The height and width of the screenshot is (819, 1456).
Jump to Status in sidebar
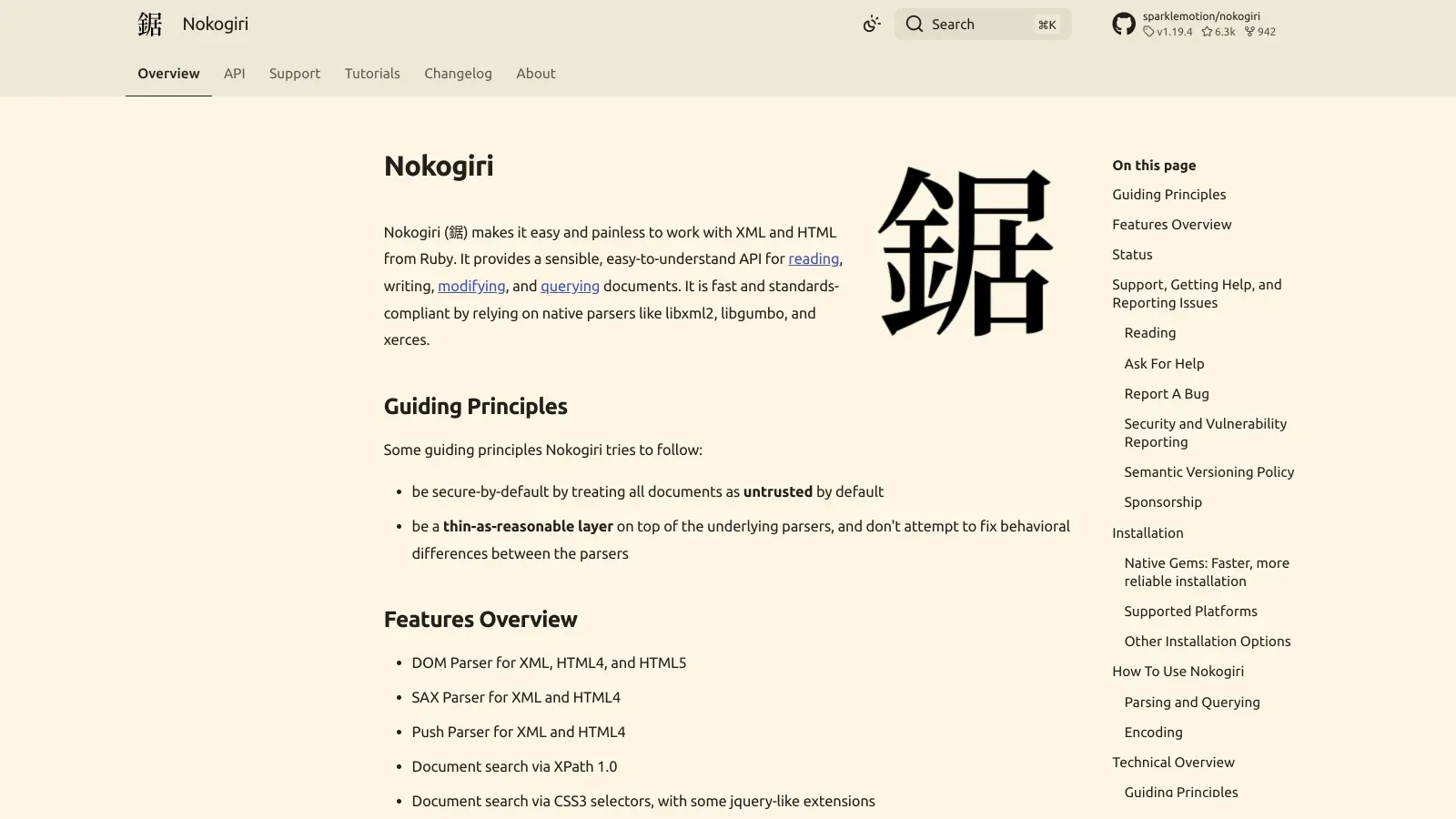pos(1132,255)
